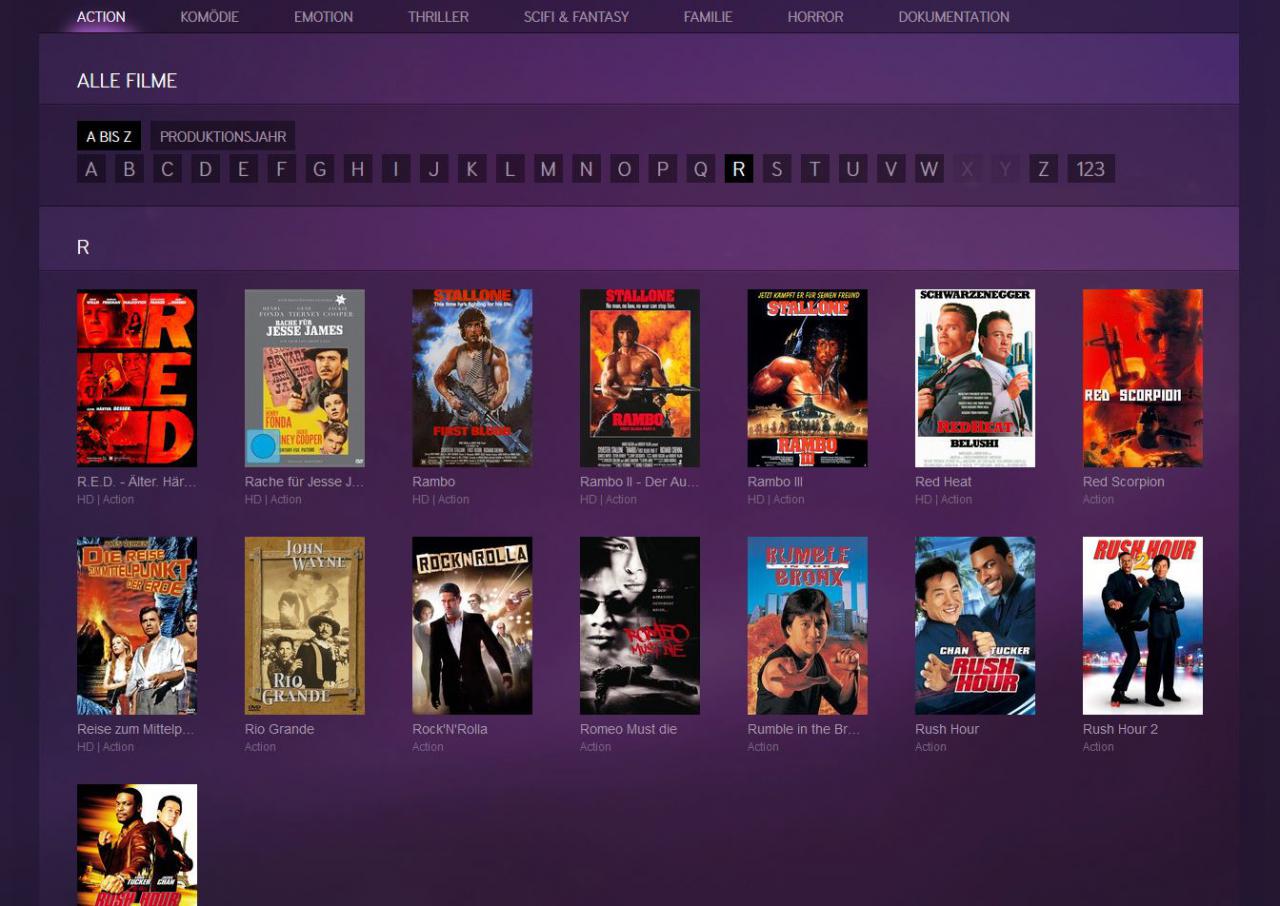Click the 'Rock'N'Rolla' title text

coord(450,729)
